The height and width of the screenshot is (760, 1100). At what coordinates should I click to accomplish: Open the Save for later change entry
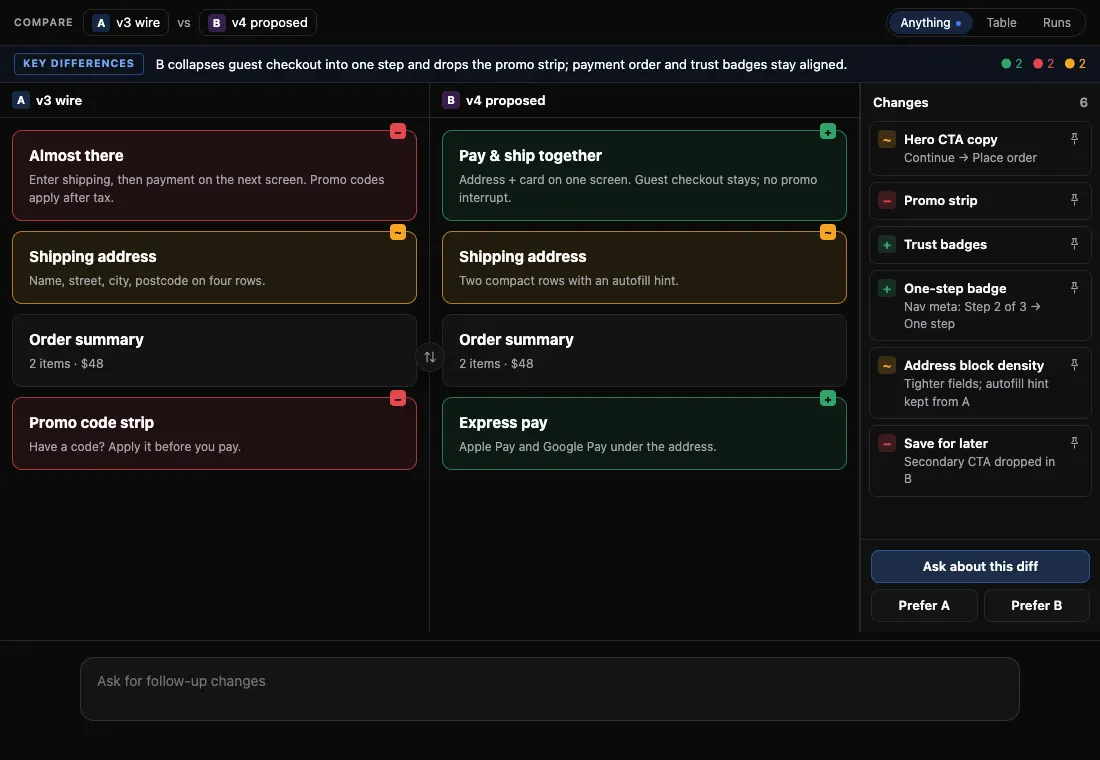980,461
